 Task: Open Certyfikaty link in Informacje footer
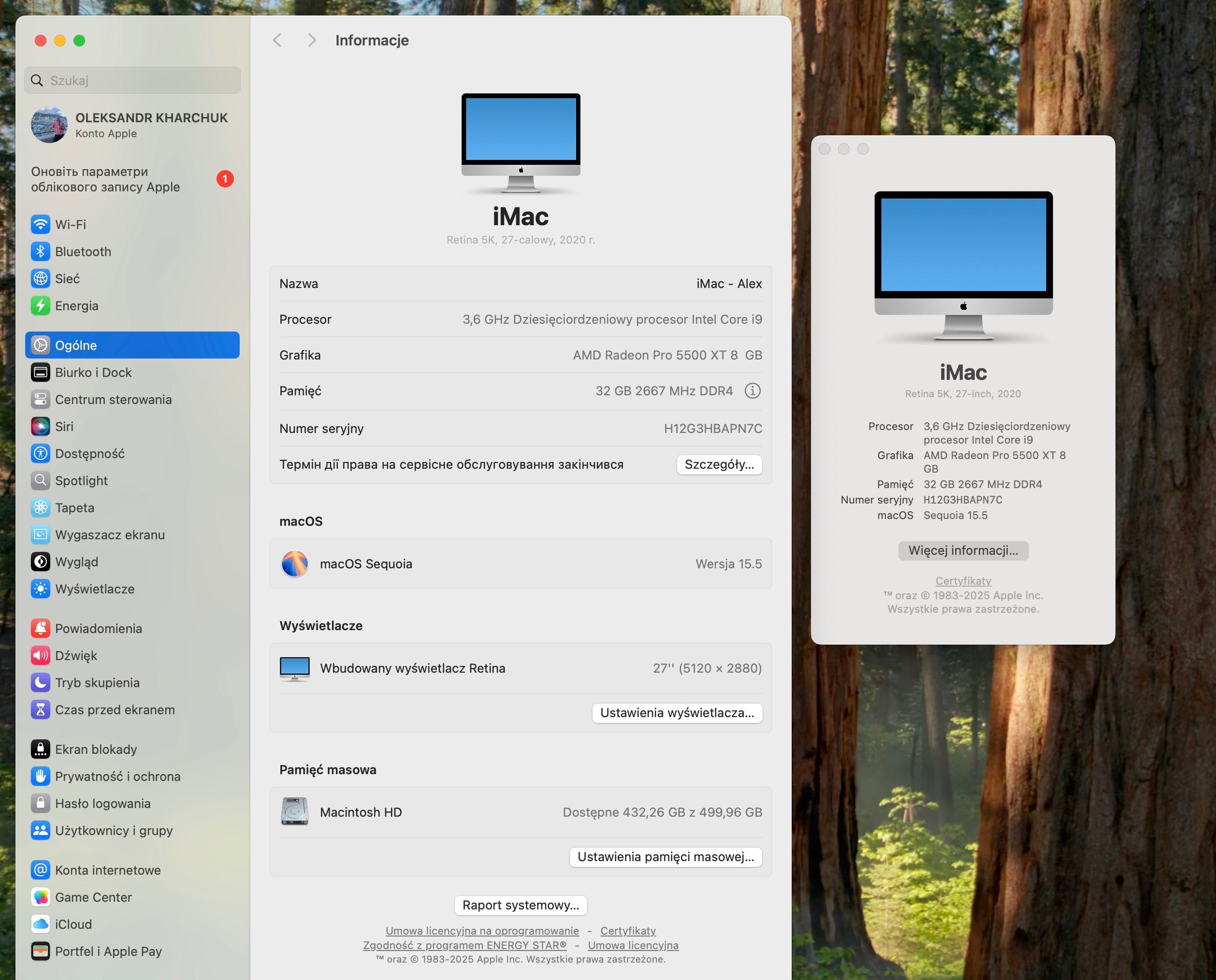628,931
